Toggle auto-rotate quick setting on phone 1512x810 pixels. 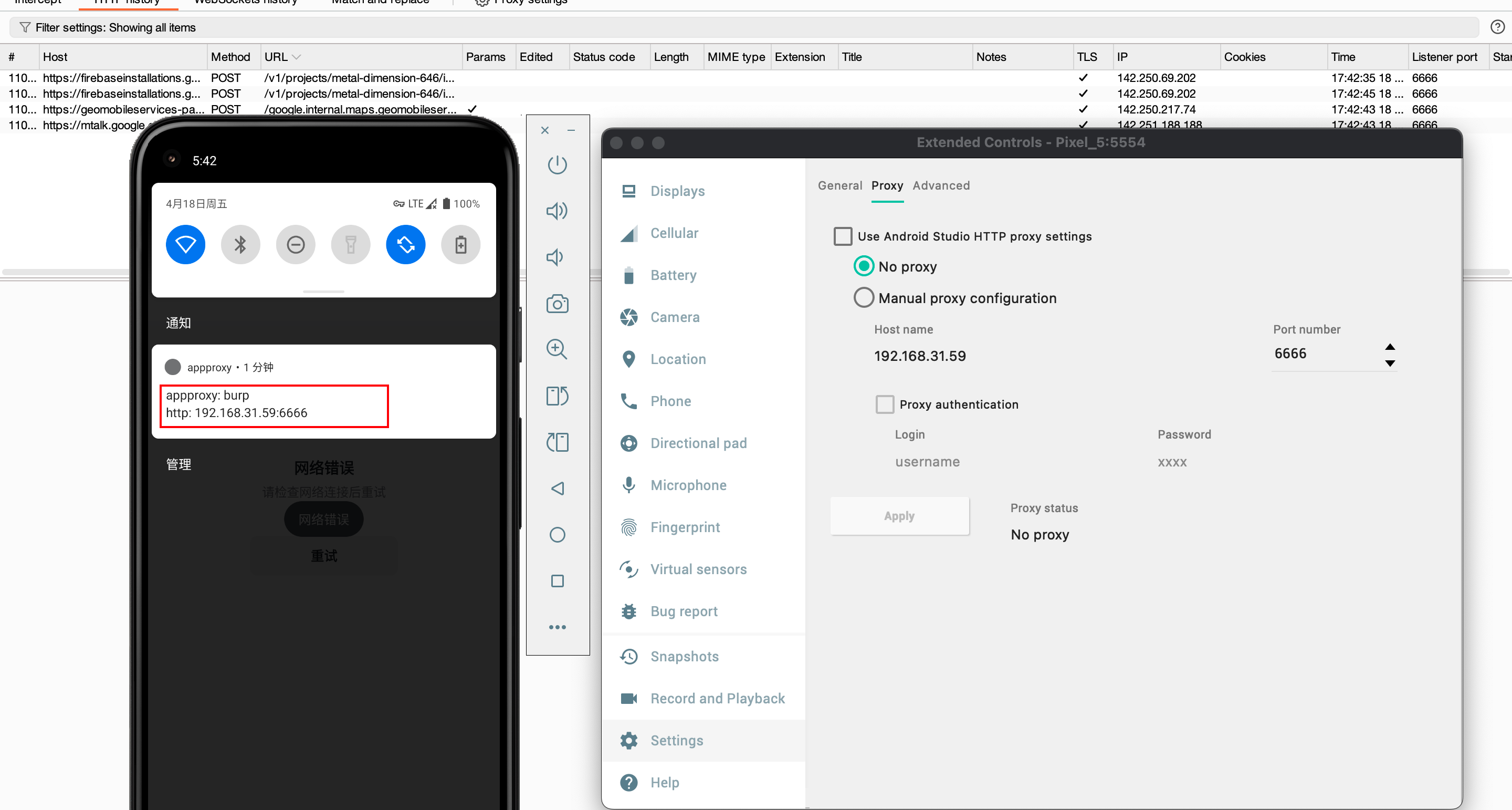(406, 244)
